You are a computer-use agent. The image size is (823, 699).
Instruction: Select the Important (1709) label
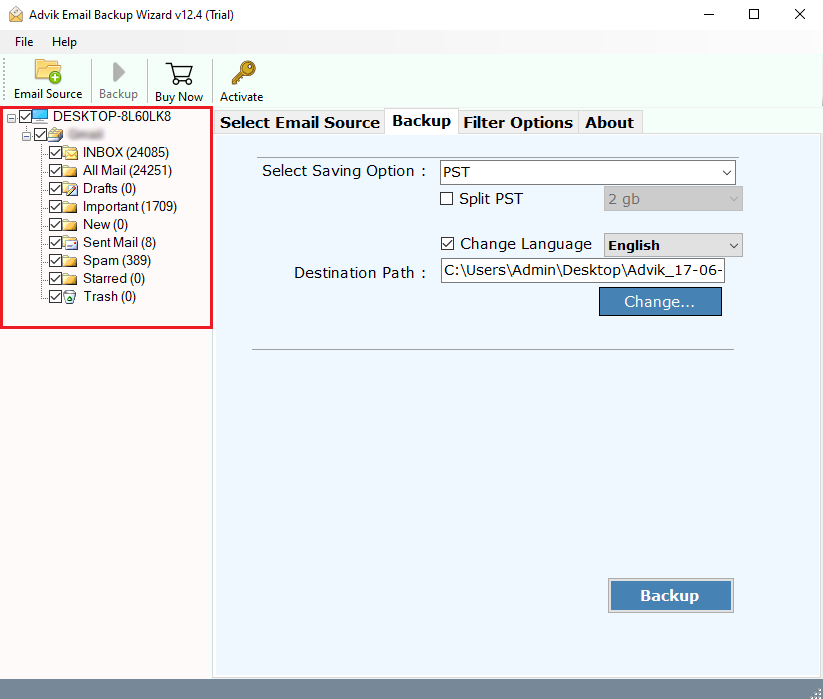click(130, 207)
